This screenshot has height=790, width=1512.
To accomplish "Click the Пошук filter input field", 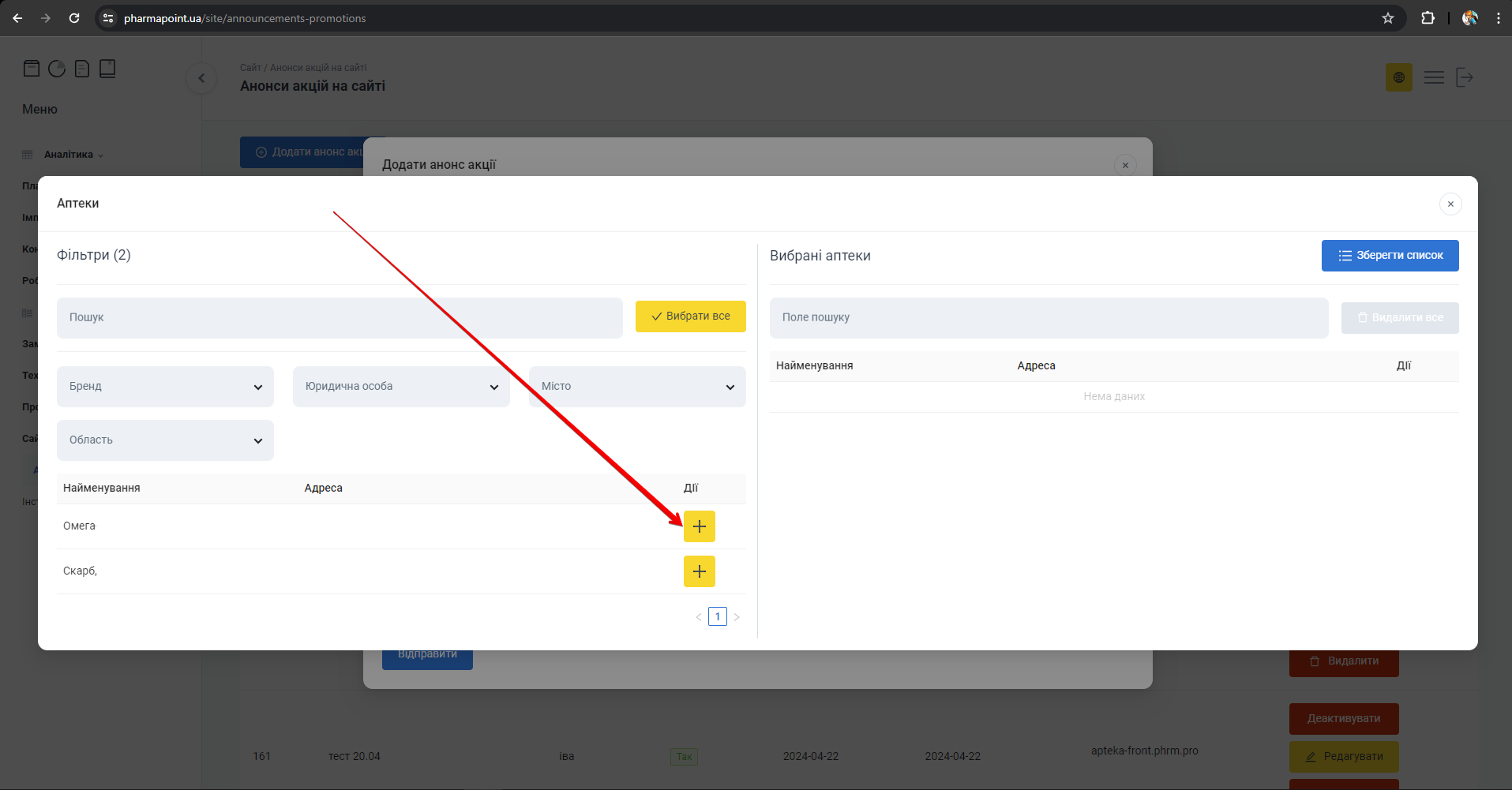I will (x=340, y=318).
